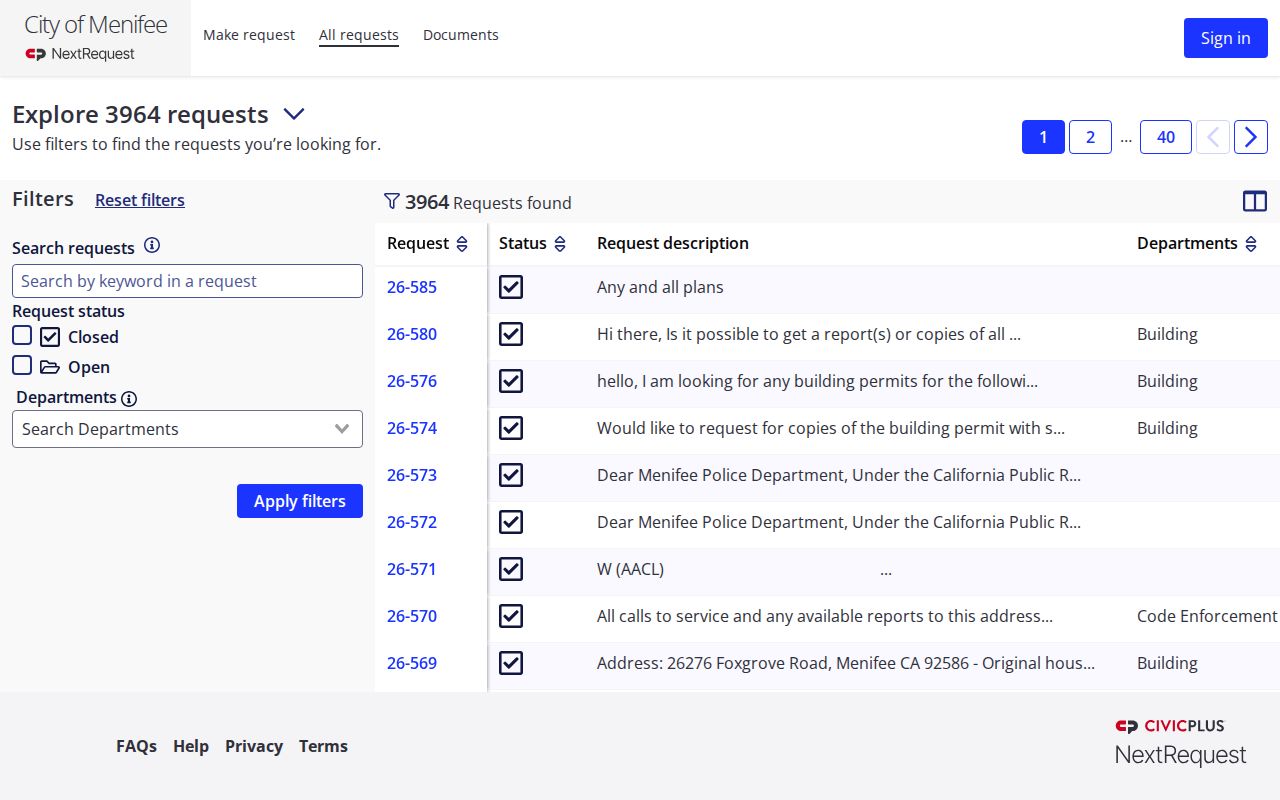Open request 26-572
Image resolution: width=1280 pixels, height=800 pixels.
coord(412,522)
